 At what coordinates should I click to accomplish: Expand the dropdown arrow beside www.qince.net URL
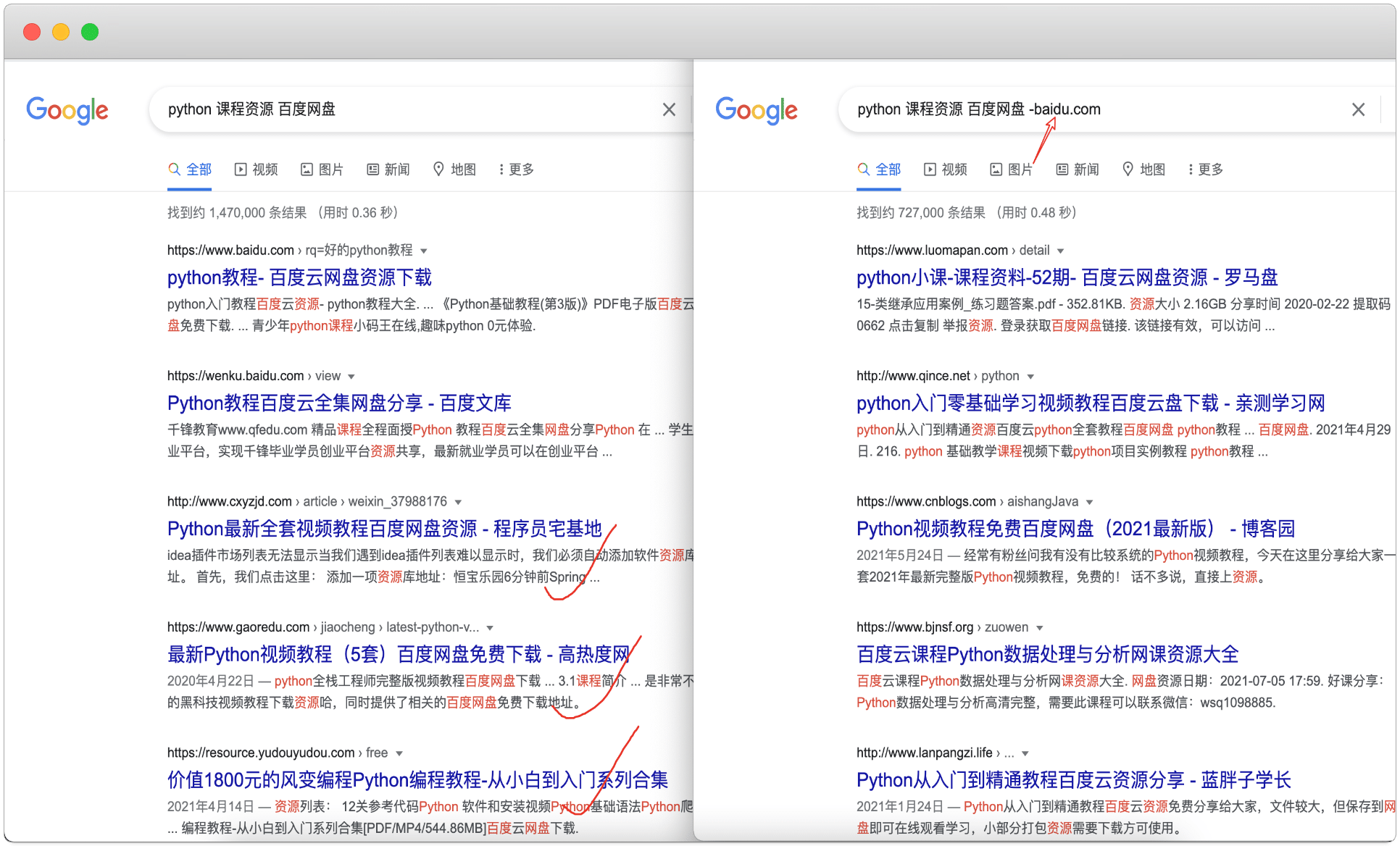pyautogui.click(x=1030, y=377)
